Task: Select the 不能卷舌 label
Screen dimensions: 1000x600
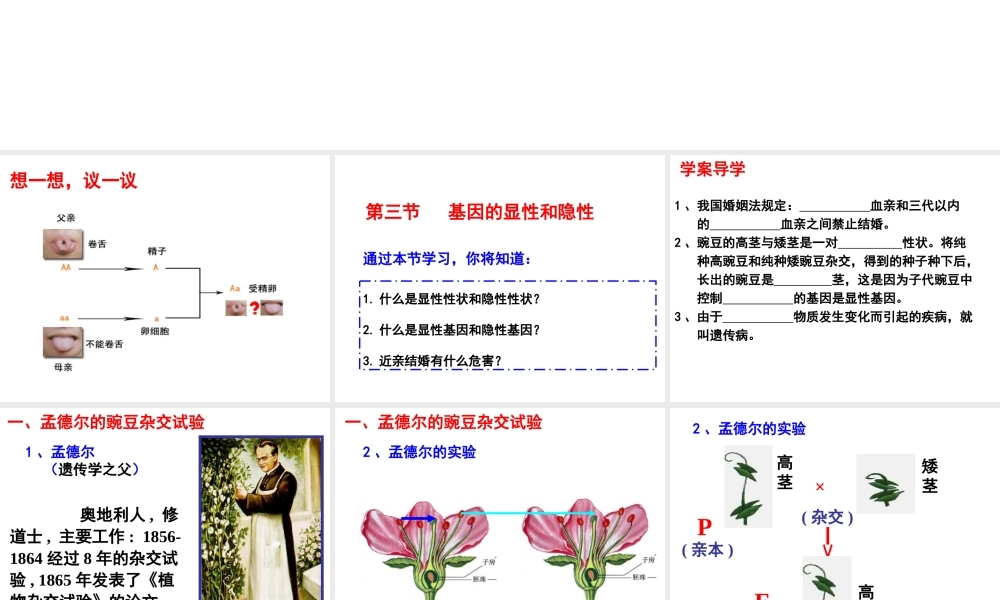Action: click(x=104, y=344)
